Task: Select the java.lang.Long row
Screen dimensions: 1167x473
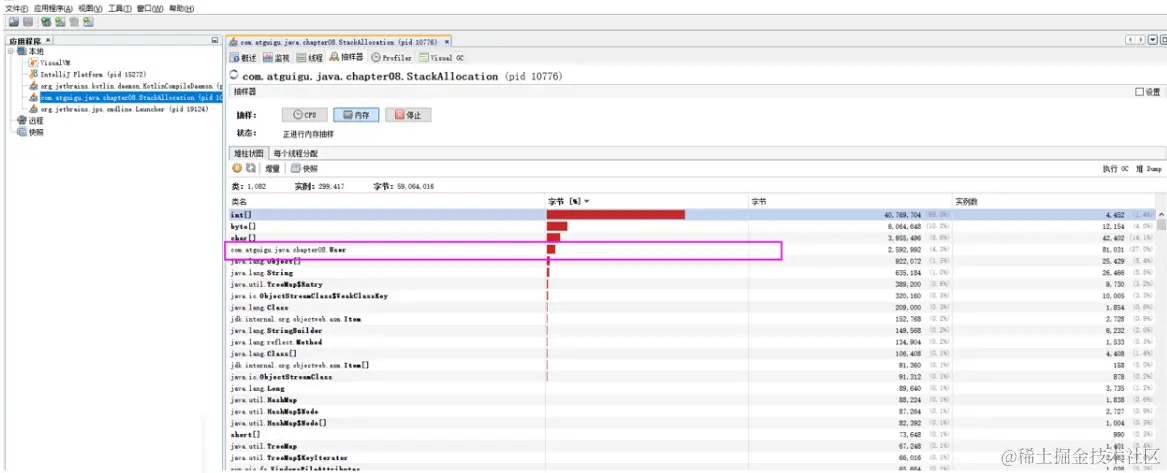Action: click(692, 388)
